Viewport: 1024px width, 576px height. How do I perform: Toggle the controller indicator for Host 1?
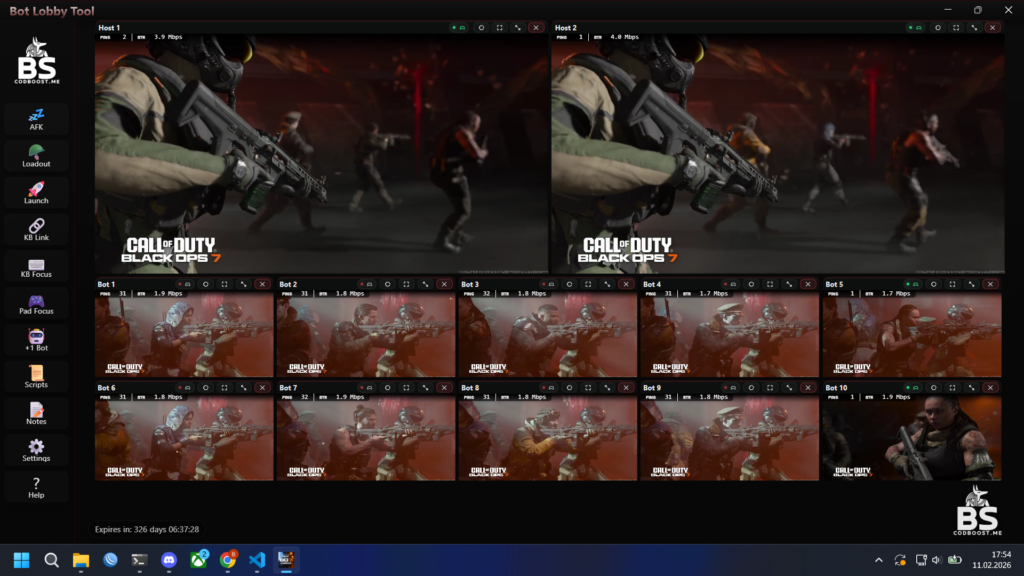[x=458, y=28]
